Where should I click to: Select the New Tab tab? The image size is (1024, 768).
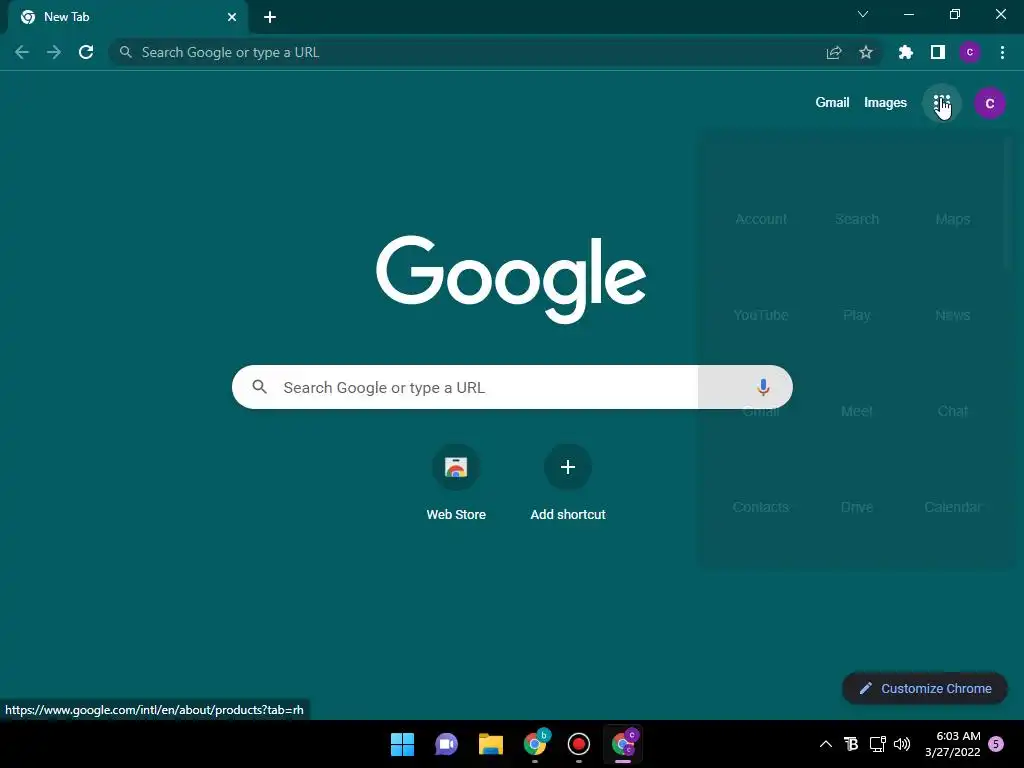pyautogui.click(x=127, y=17)
